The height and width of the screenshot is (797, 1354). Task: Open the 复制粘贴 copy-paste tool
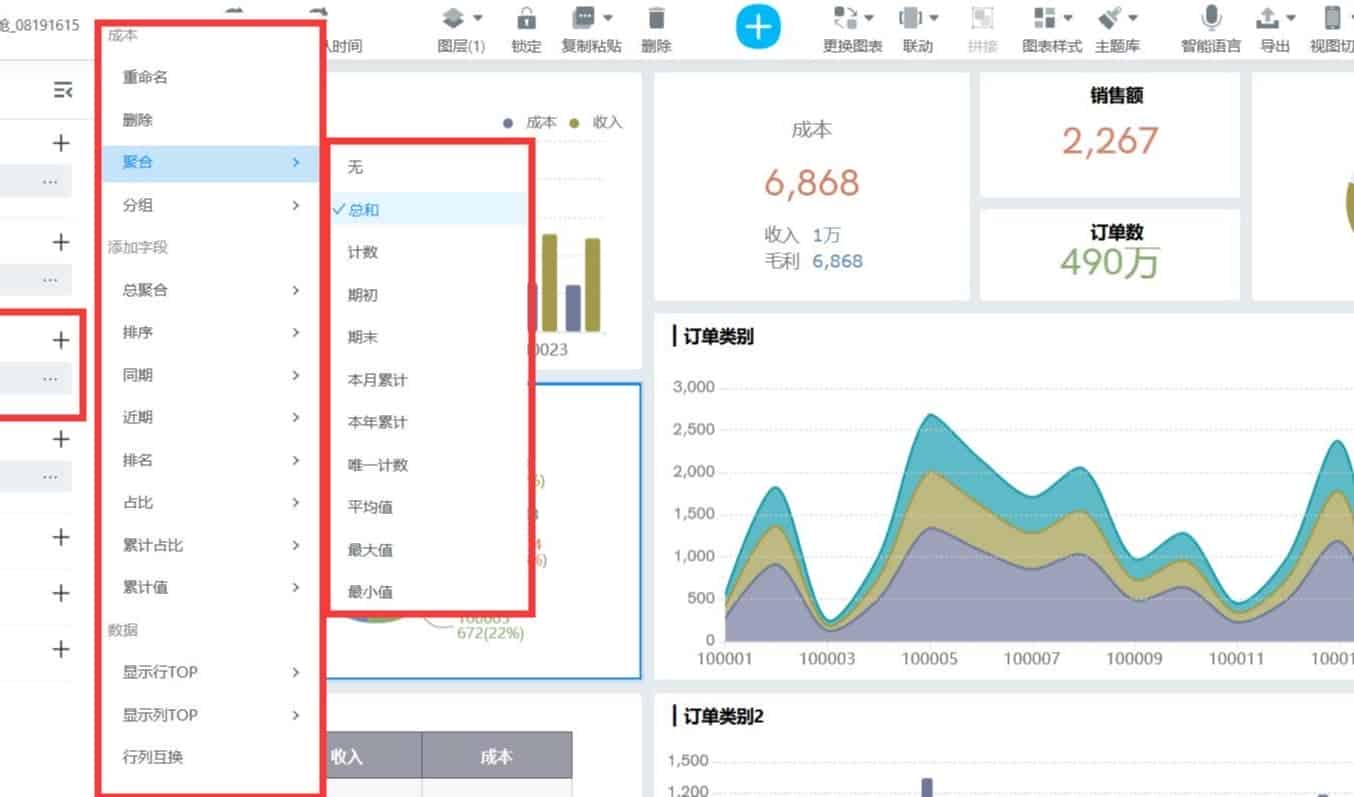tap(591, 29)
